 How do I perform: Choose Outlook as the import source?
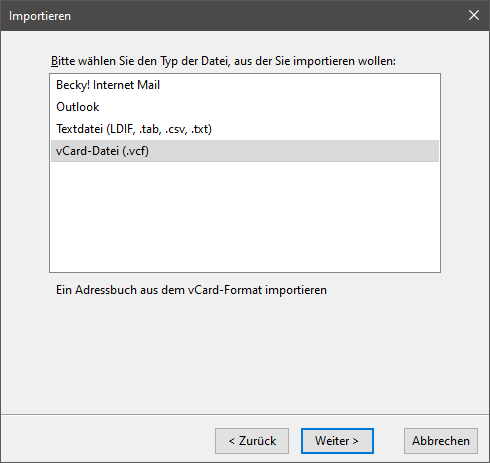pyautogui.click(x=245, y=107)
